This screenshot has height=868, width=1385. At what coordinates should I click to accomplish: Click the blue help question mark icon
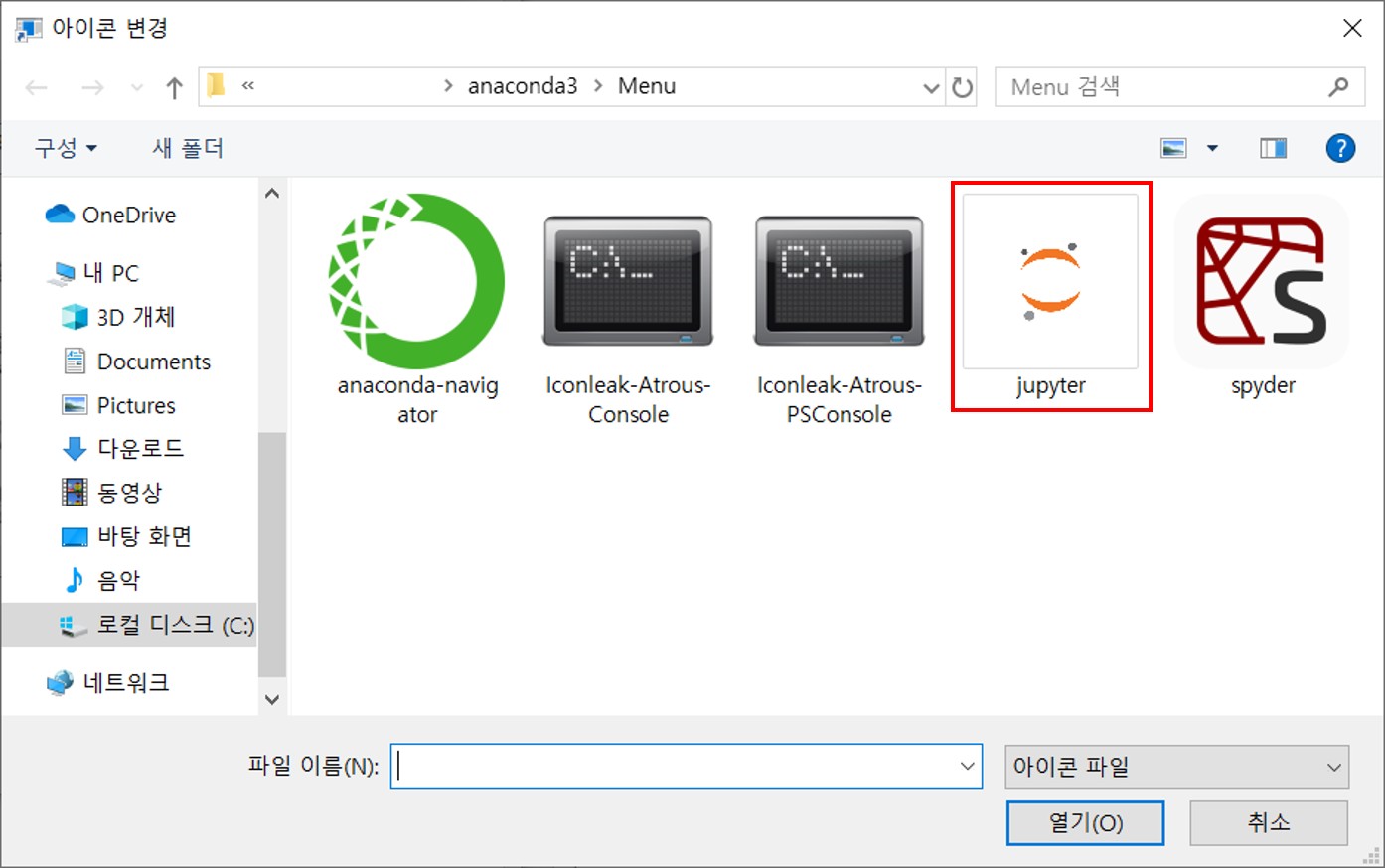click(x=1340, y=149)
